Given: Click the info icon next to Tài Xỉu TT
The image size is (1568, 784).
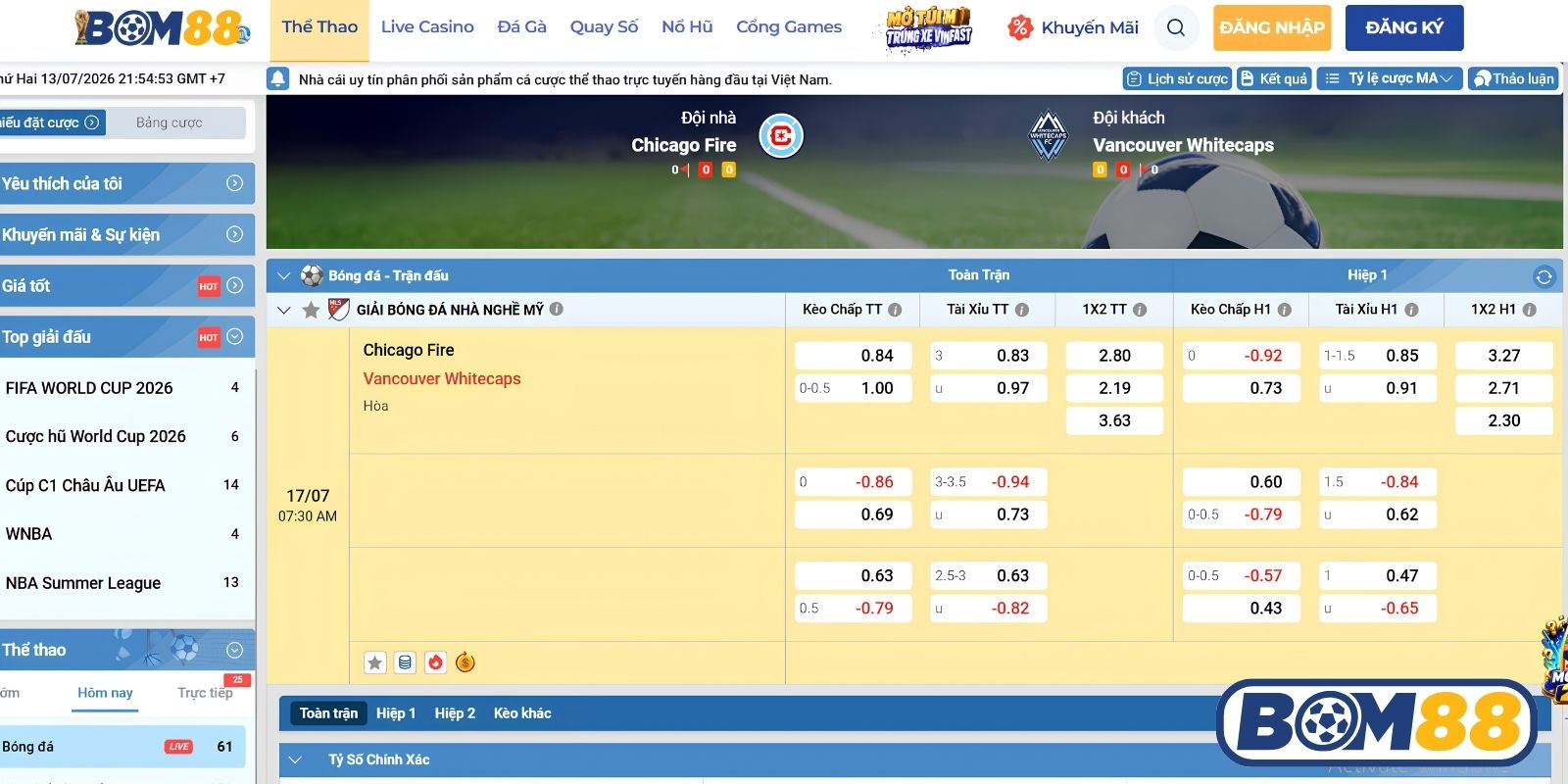Looking at the screenshot, I should (1022, 310).
